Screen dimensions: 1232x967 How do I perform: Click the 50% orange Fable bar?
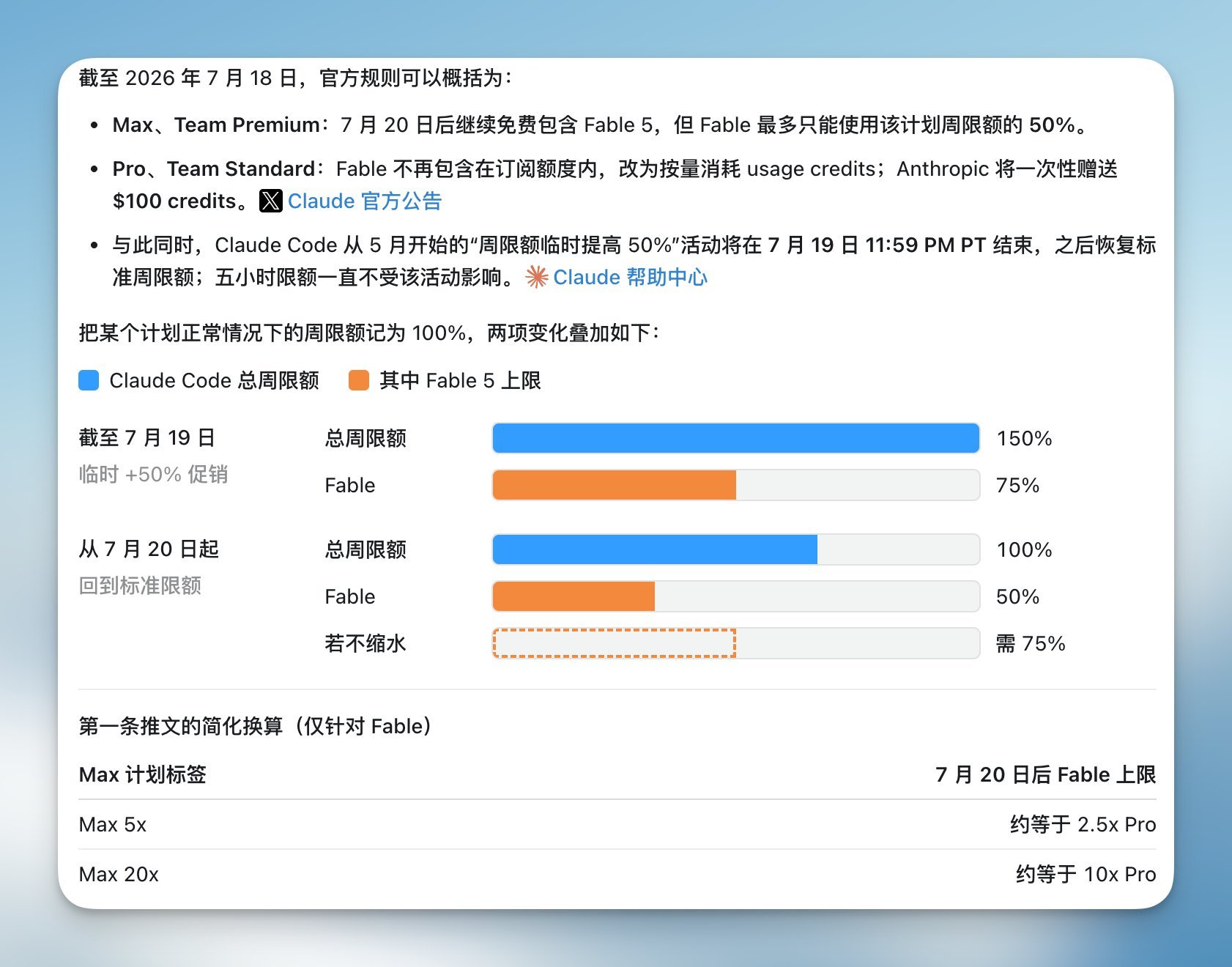tap(574, 596)
